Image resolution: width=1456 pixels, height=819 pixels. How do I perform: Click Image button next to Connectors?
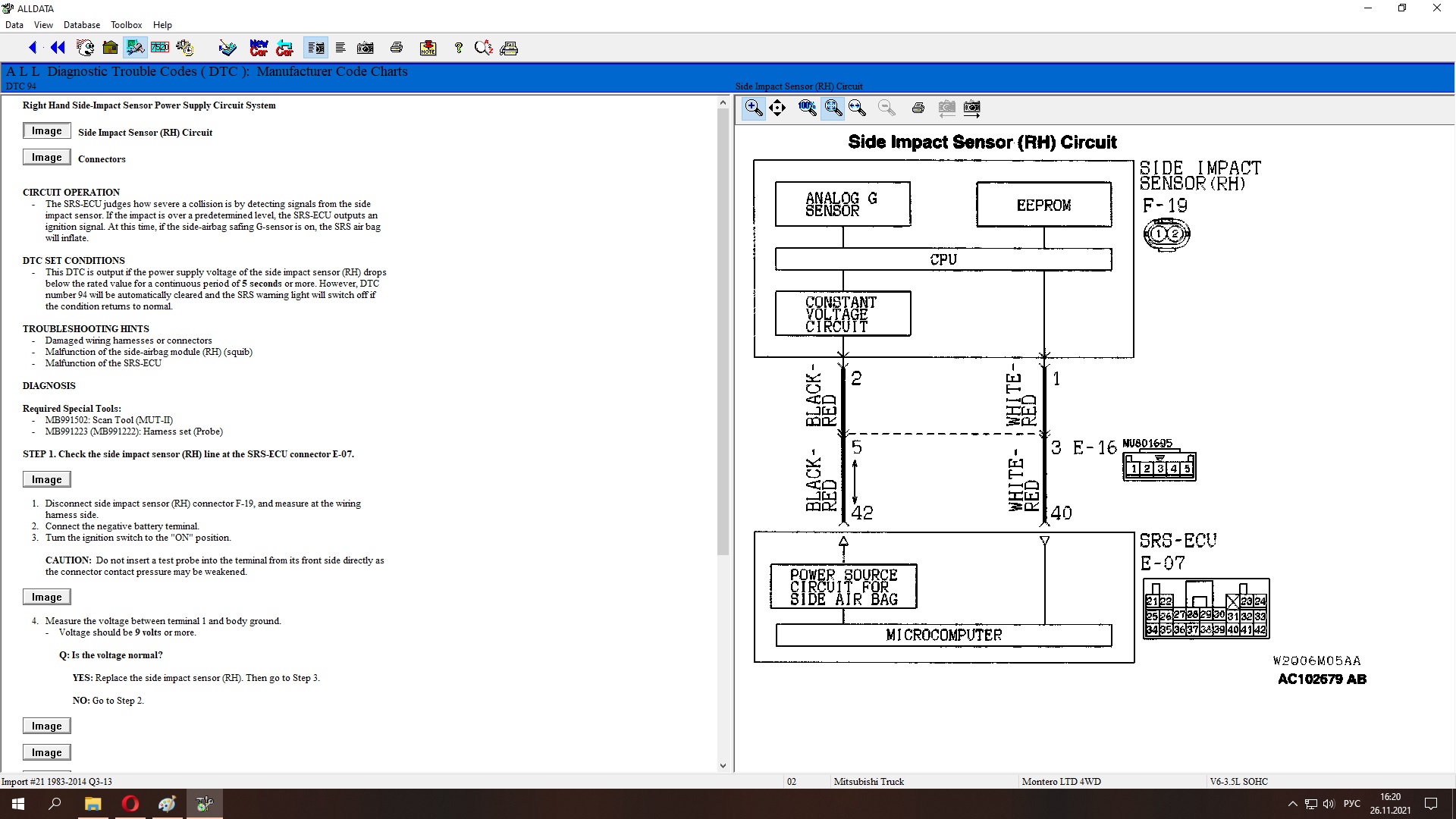(x=46, y=158)
